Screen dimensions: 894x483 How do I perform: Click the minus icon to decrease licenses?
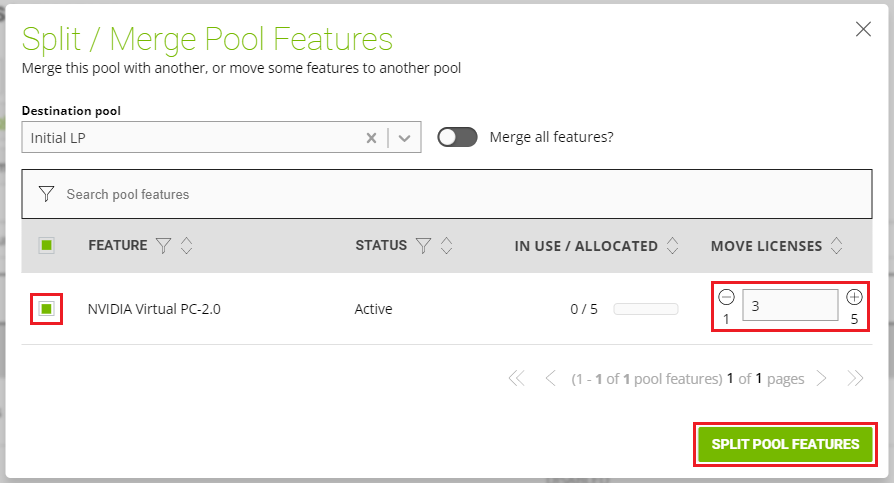click(727, 297)
